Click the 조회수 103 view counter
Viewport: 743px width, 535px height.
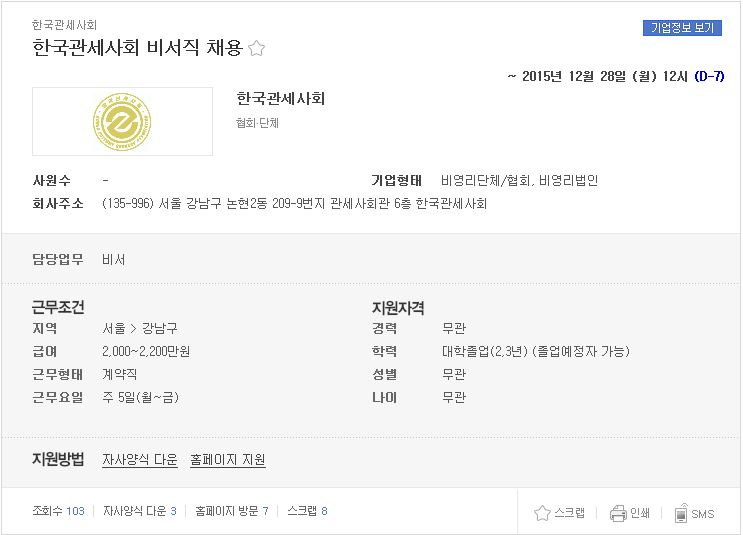pos(58,511)
